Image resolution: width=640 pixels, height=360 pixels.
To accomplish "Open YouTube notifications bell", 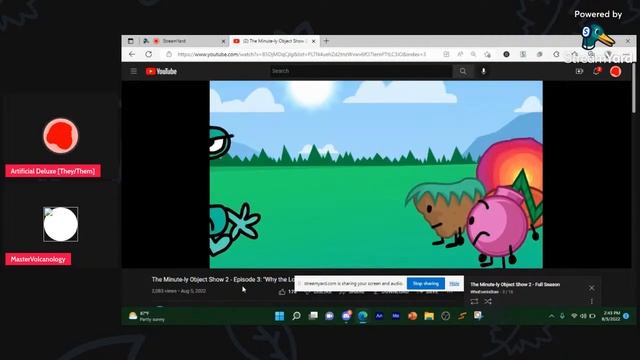I will (x=597, y=71).
